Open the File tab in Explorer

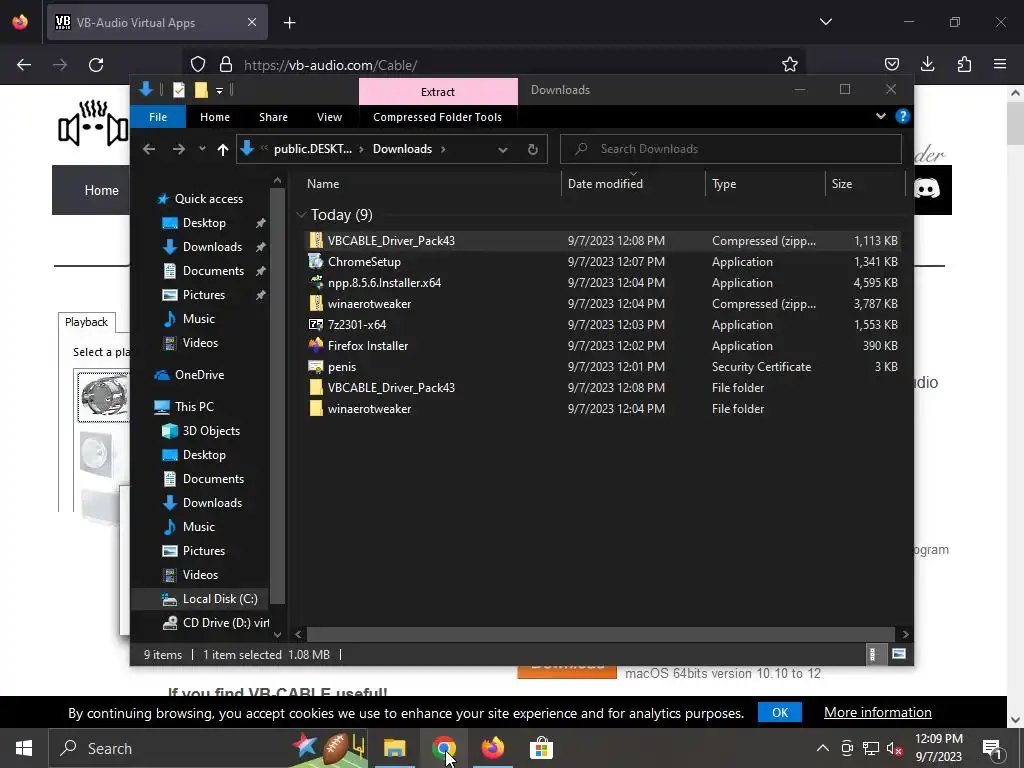(158, 117)
